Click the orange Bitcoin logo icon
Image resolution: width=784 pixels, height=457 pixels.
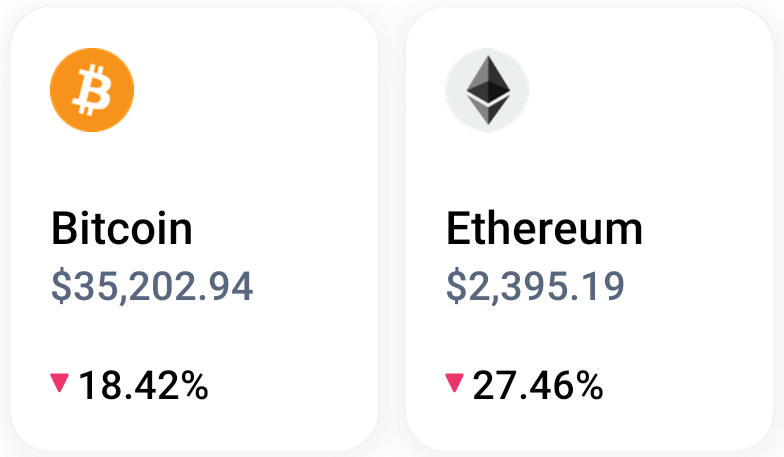92,90
